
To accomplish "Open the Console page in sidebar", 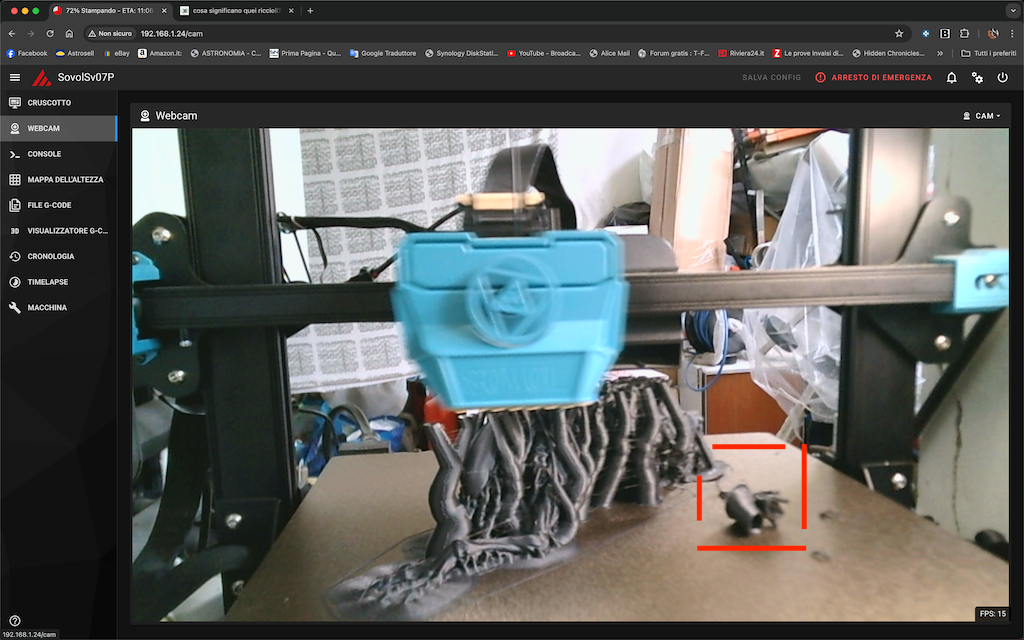I will [x=44, y=154].
